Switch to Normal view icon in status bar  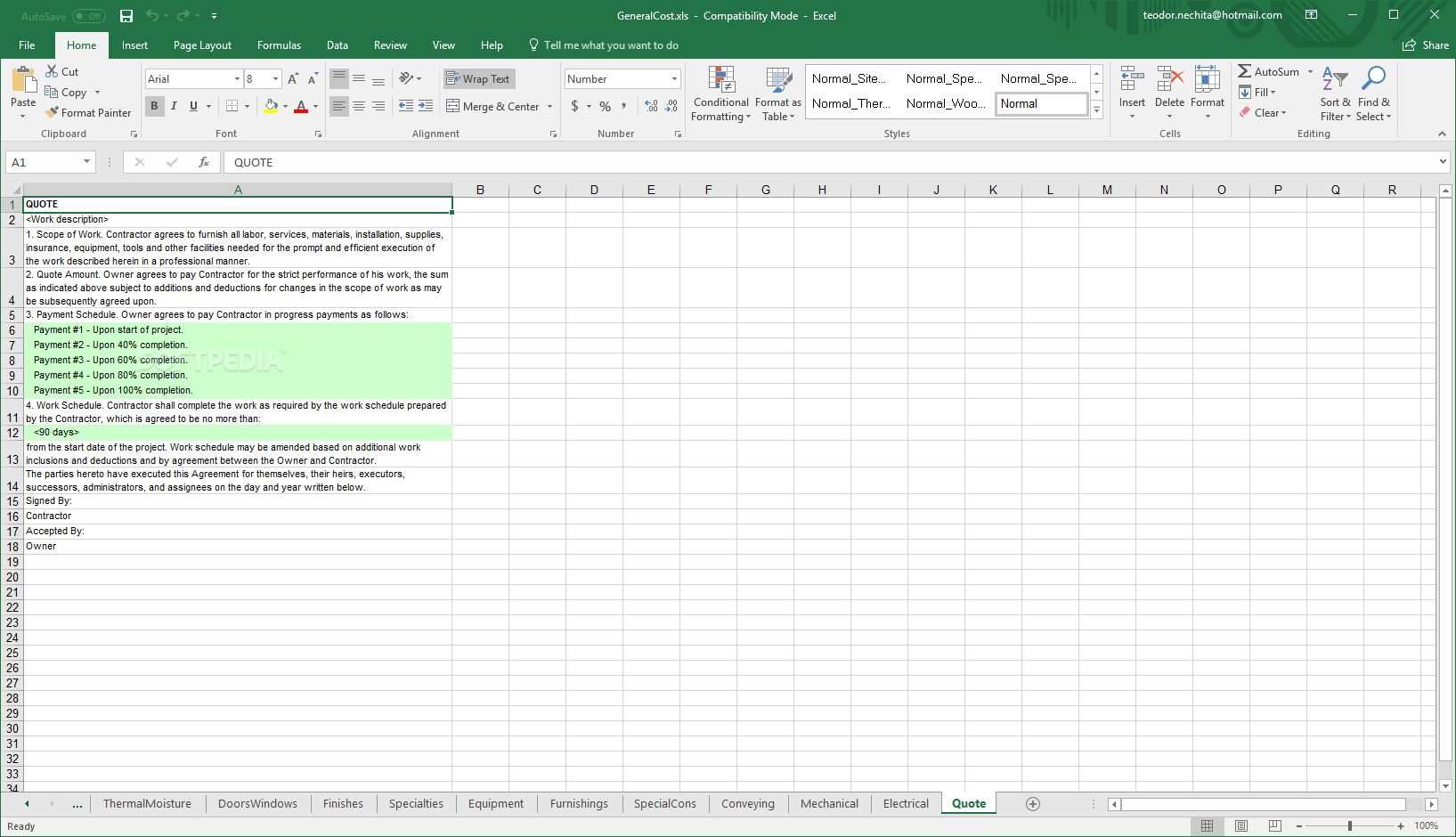1208,826
